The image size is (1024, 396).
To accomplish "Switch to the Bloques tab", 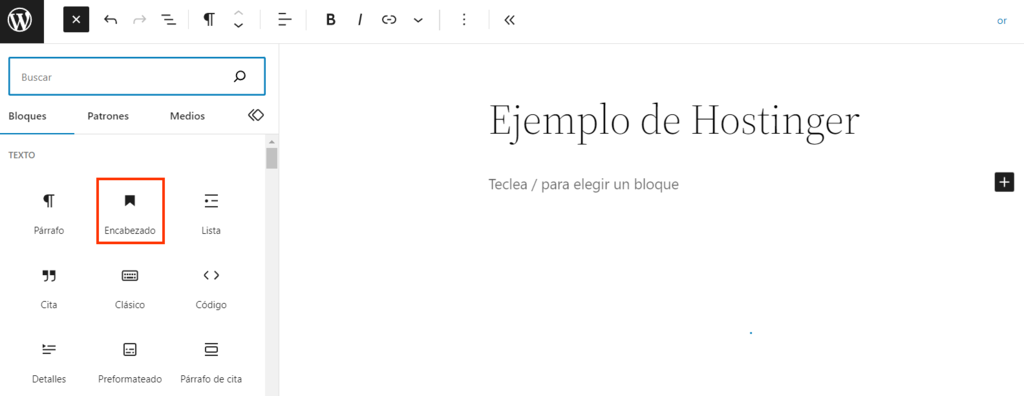I will (x=27, y=116).
